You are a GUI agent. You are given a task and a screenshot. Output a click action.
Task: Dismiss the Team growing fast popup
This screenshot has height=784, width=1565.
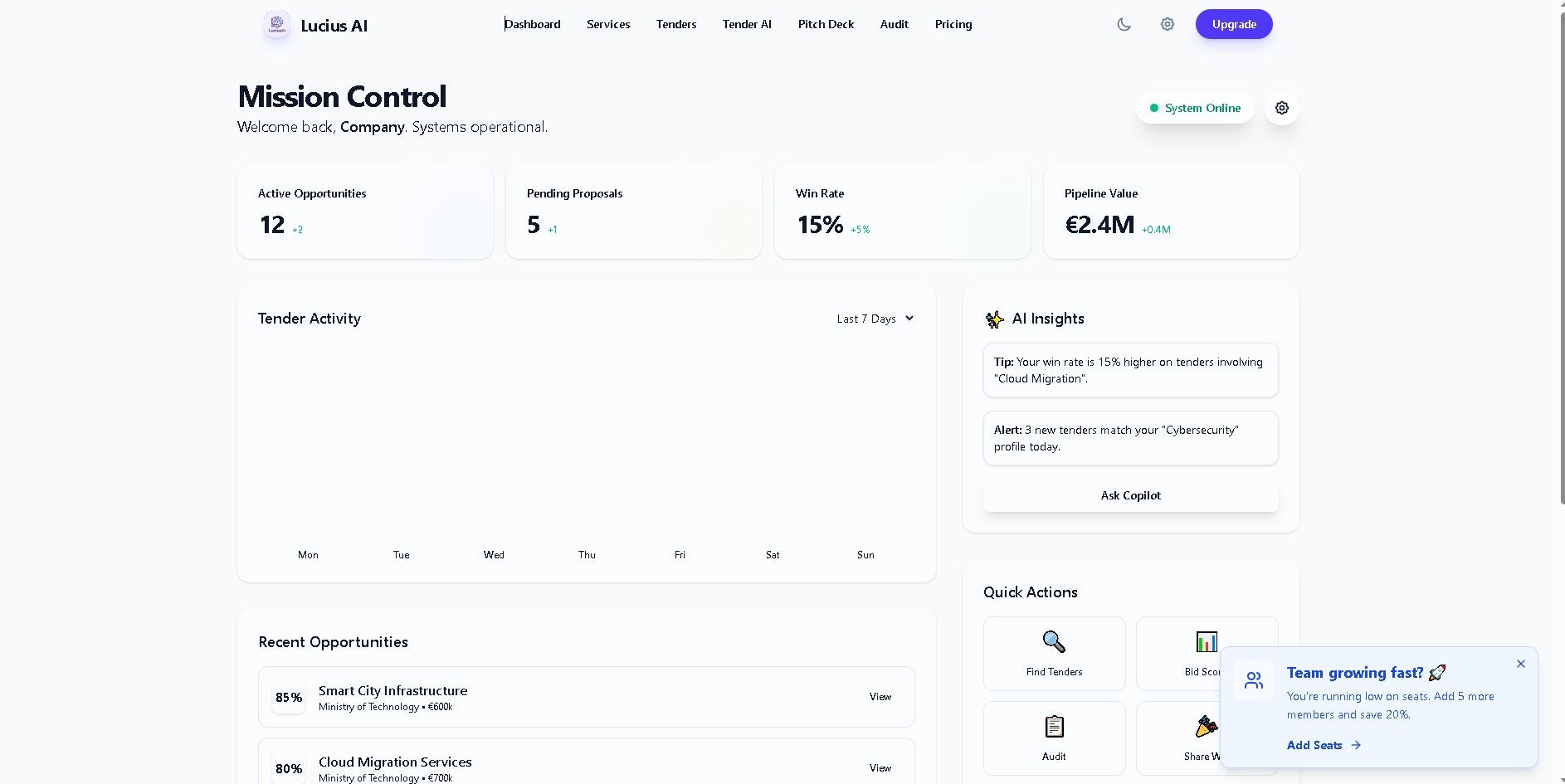[x=1520, y=664]
